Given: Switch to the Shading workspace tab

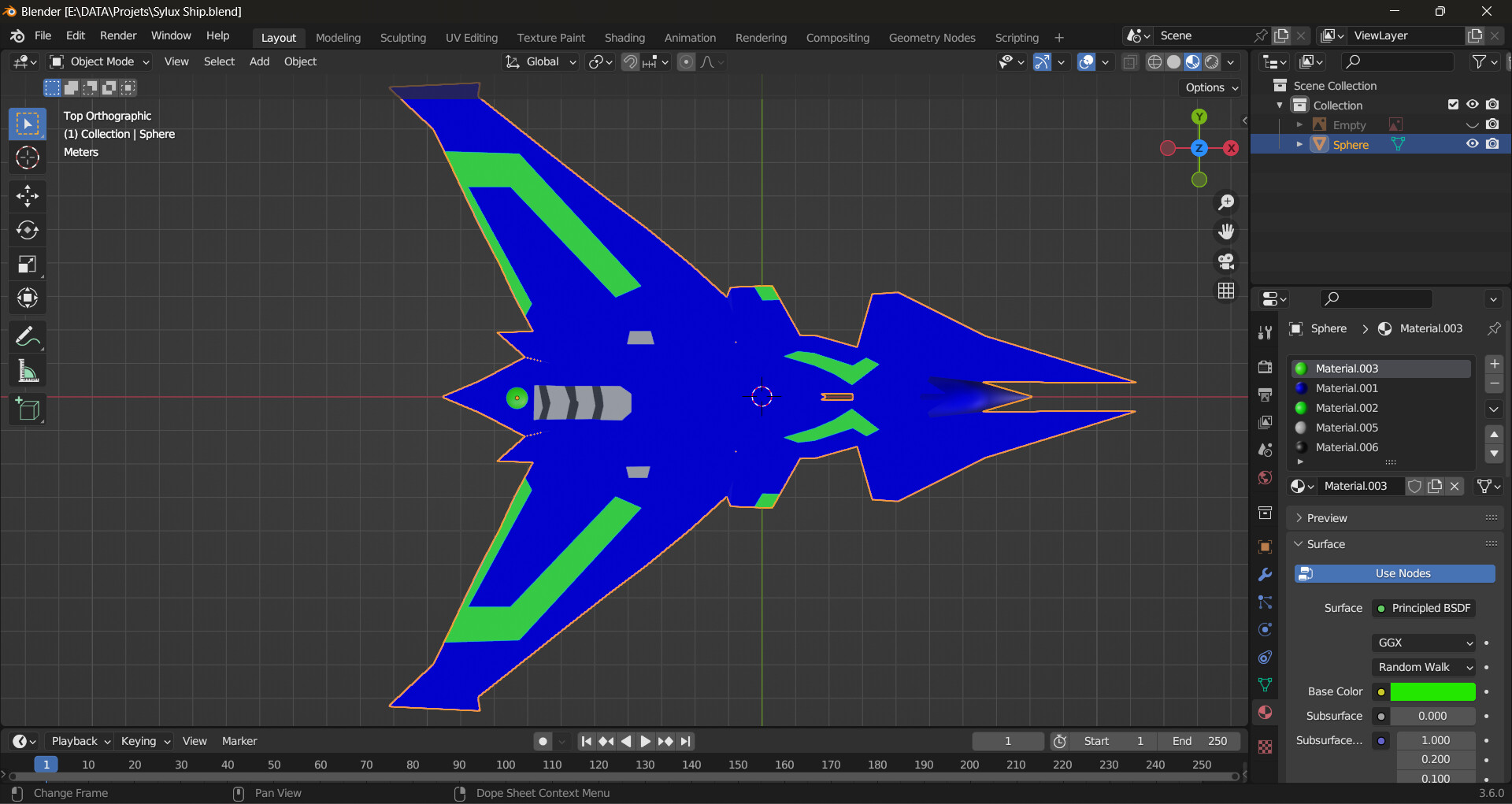Looking at the screenshot, I should (x=624, y=37).
